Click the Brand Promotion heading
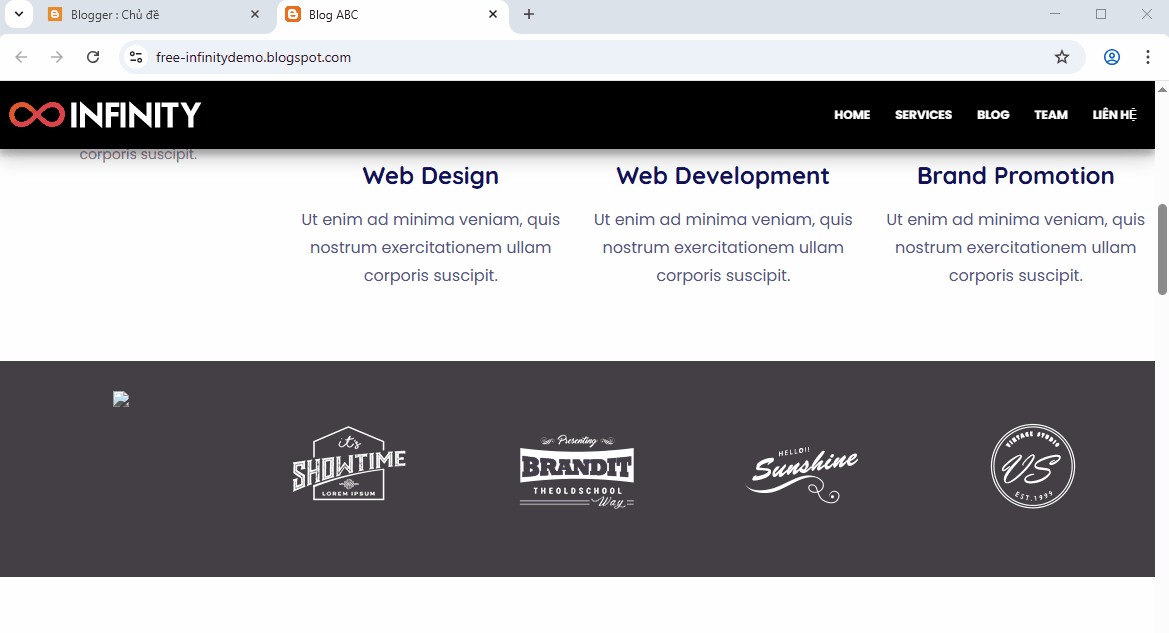Viewport: 1169px width, 633px height. (1015, 176)
